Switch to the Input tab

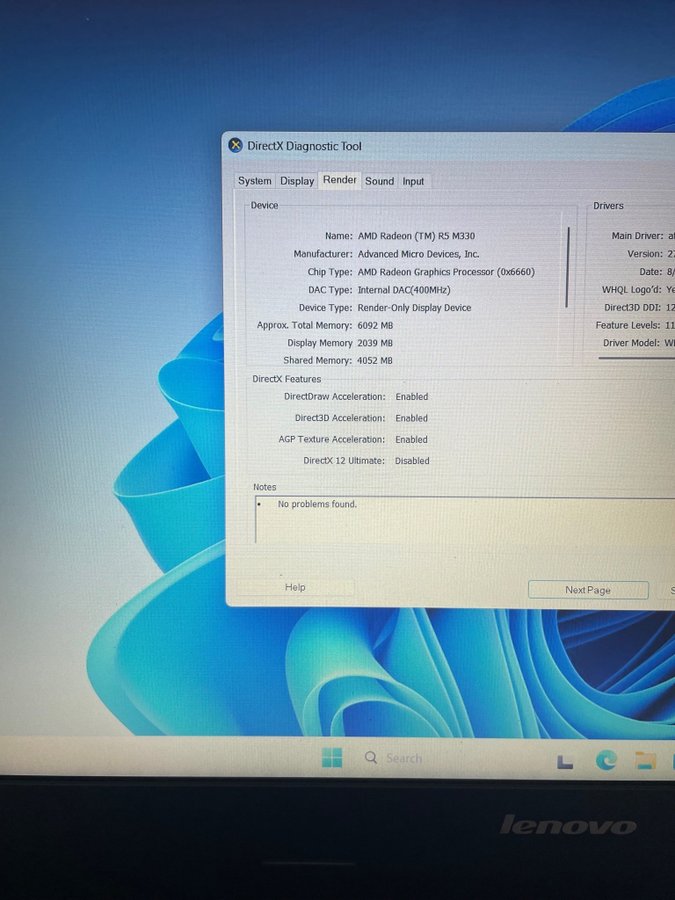coord(413,181)
